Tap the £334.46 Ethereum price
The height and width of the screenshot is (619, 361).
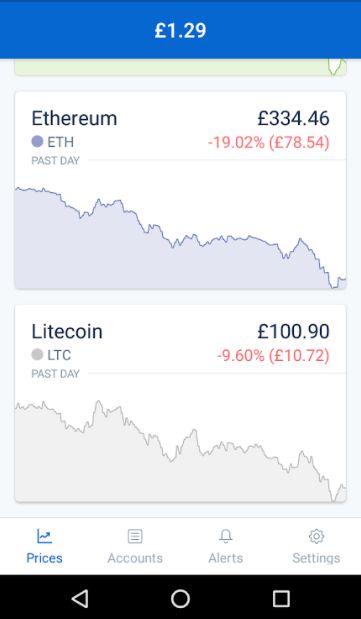pos(293,118)
